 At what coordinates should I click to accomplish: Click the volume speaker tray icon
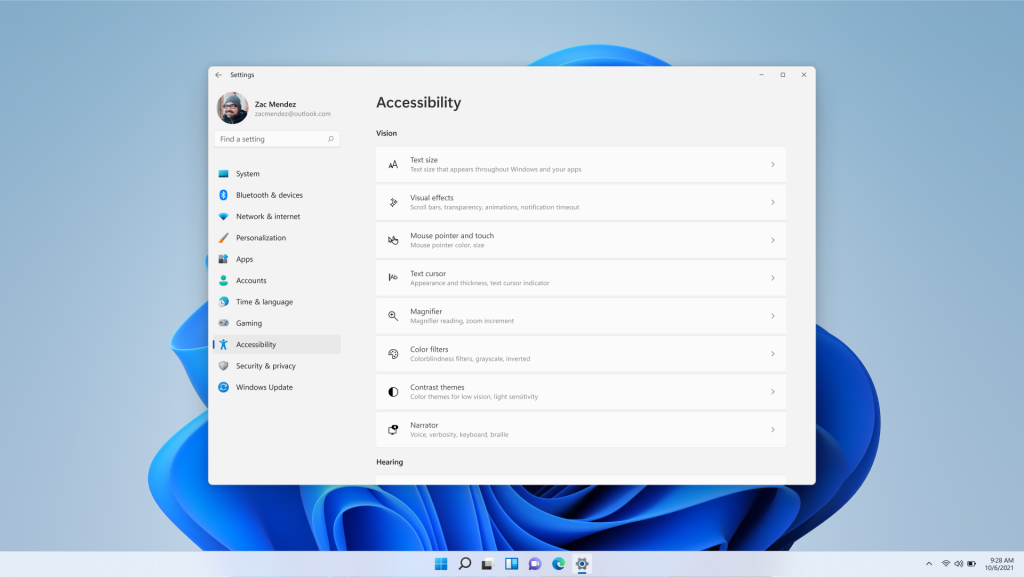tap(958, 564)
